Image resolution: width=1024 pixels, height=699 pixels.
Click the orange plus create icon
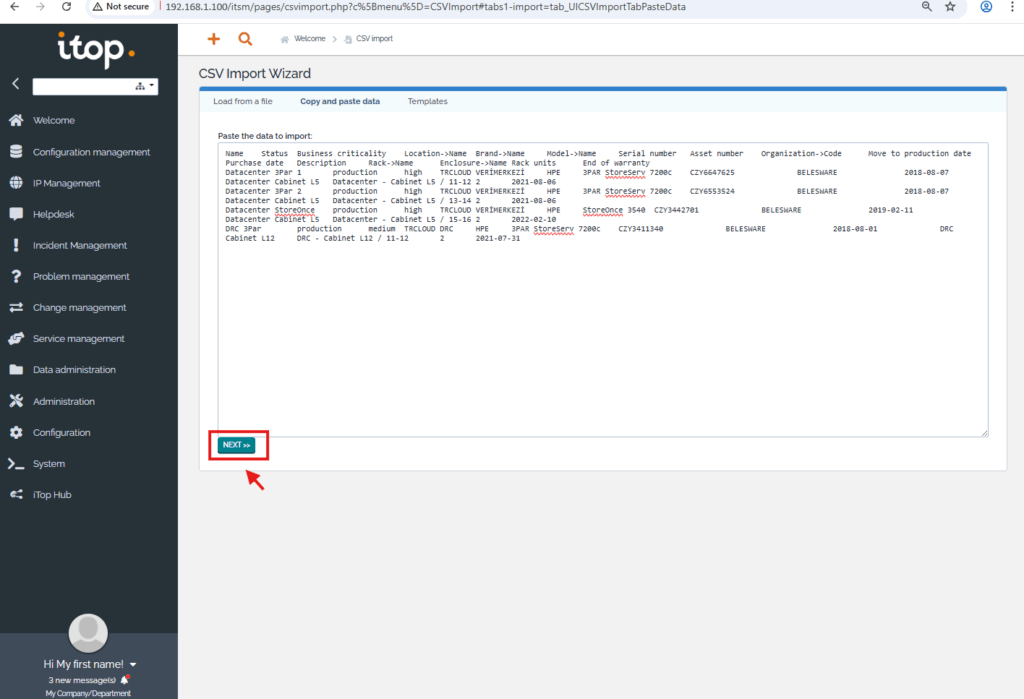click(212, 39)
